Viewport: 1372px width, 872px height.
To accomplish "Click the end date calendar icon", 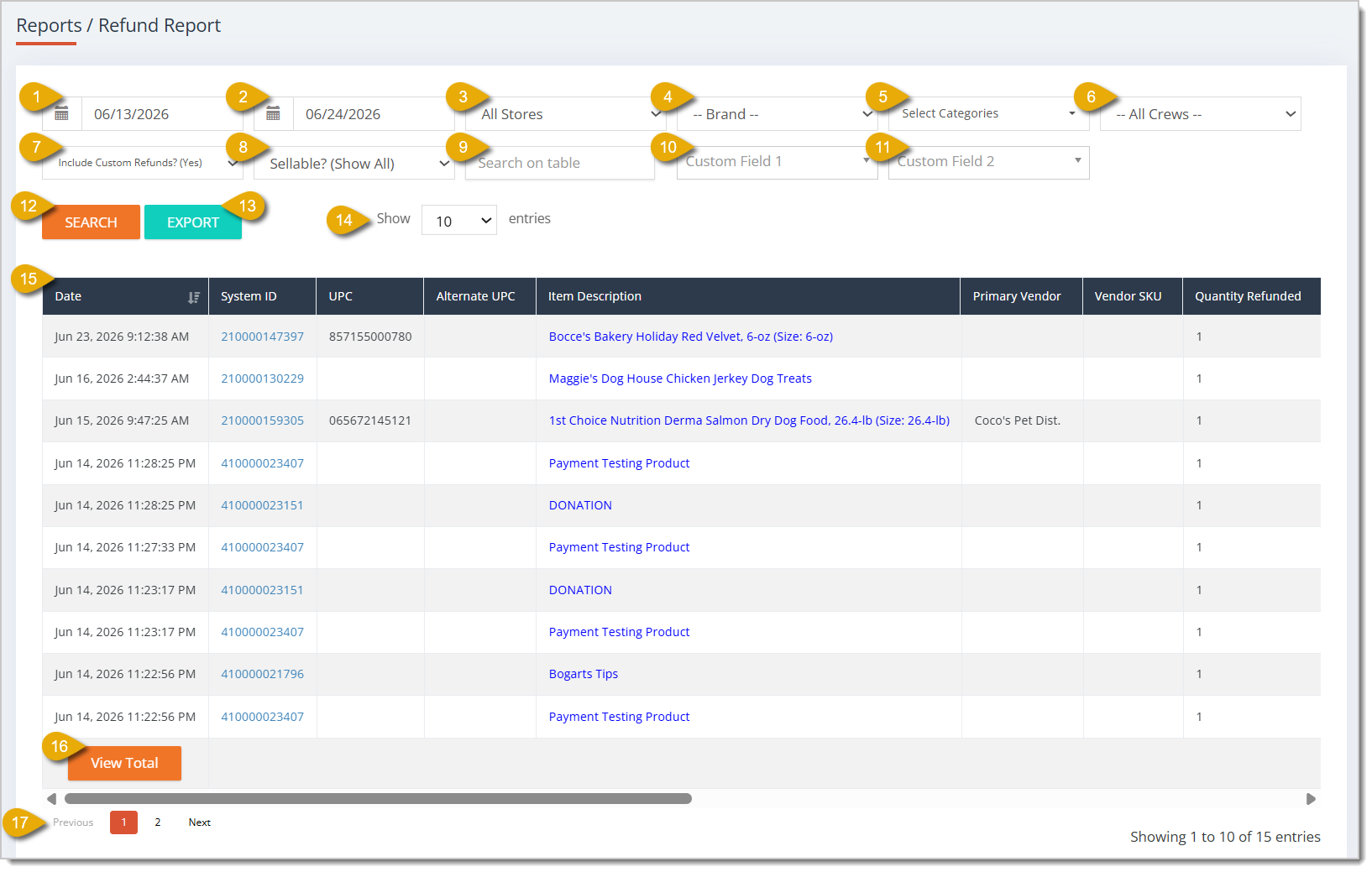I will (273, 114).
